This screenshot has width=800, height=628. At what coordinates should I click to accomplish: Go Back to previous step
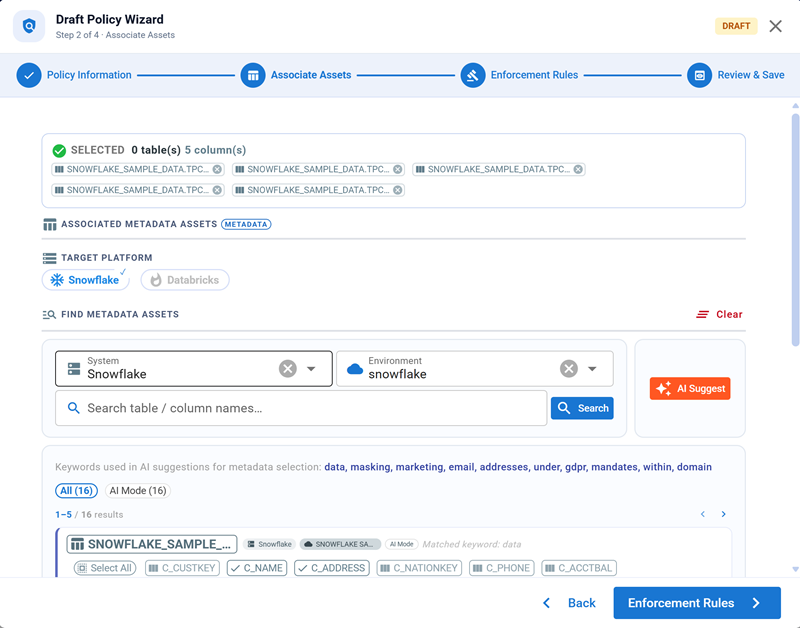[x=569, y=603]
